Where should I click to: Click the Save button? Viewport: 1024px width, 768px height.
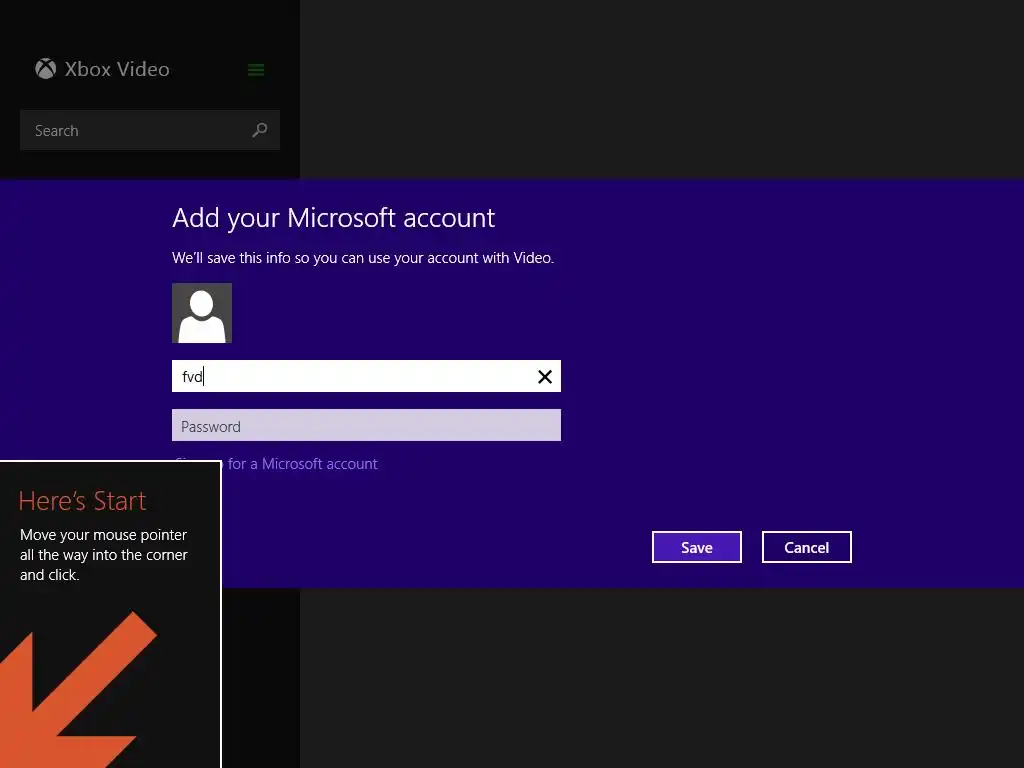pos(697,547)
